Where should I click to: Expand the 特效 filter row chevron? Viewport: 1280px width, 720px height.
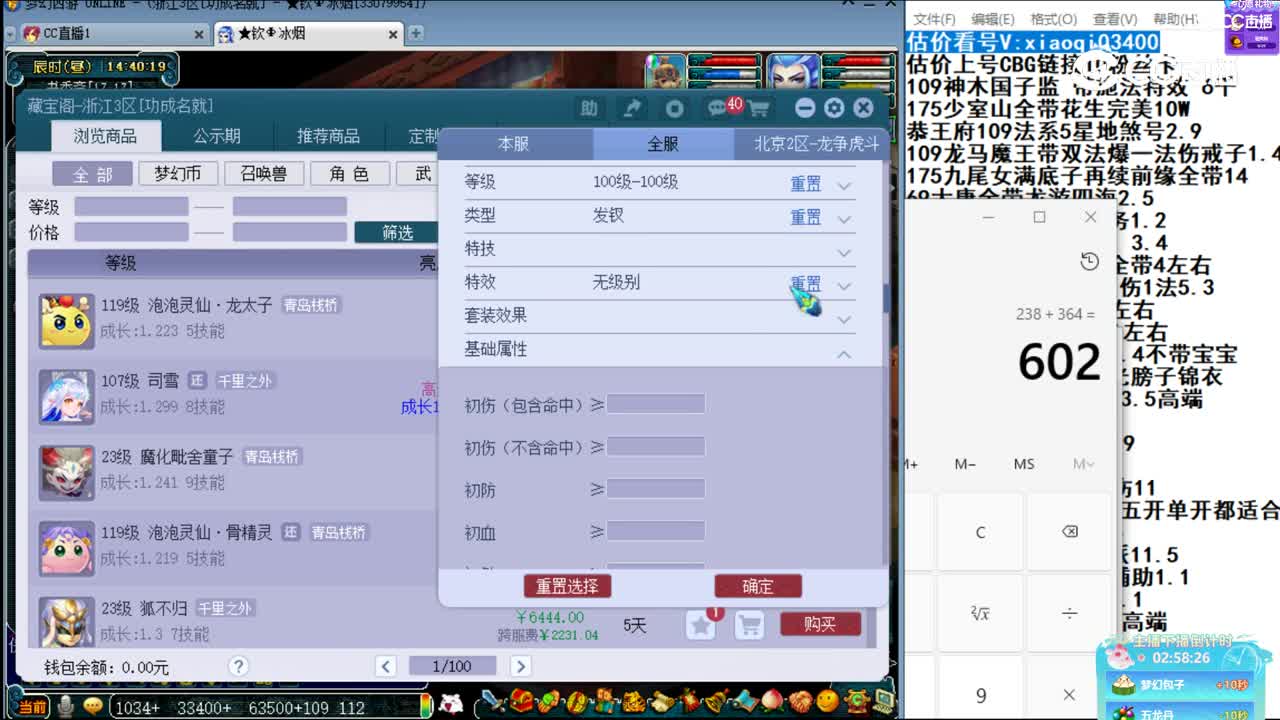(844, 286)
